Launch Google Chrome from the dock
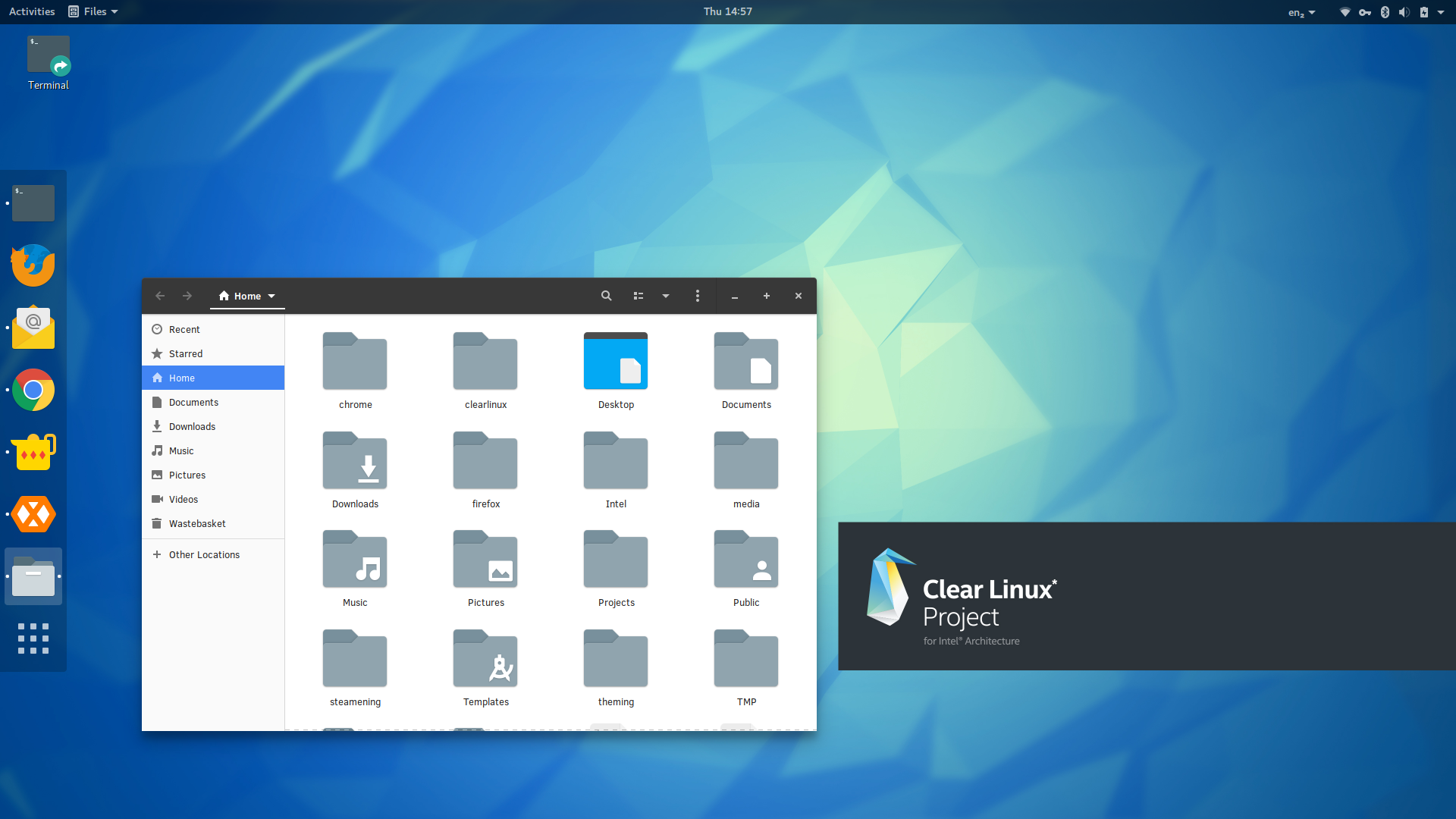The image size is (1456, 819). pos(33,390)
